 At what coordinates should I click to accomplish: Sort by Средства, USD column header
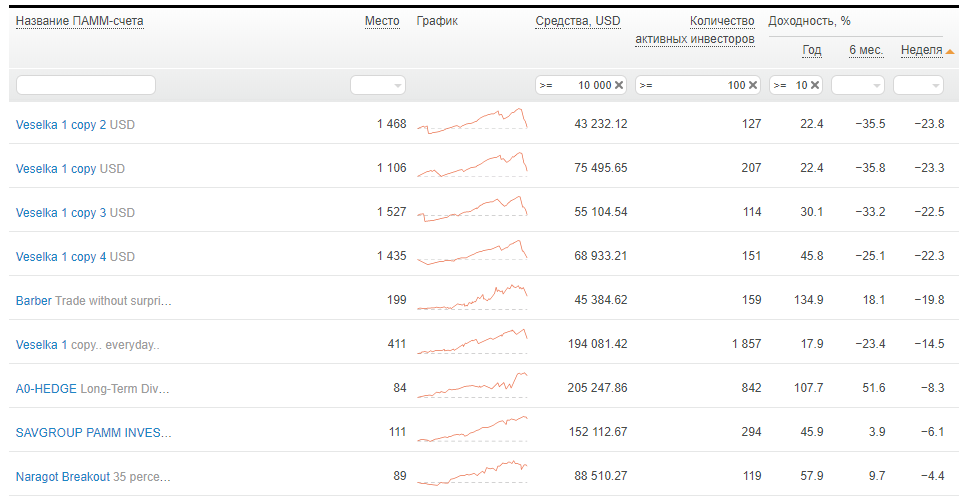point(577,21)
